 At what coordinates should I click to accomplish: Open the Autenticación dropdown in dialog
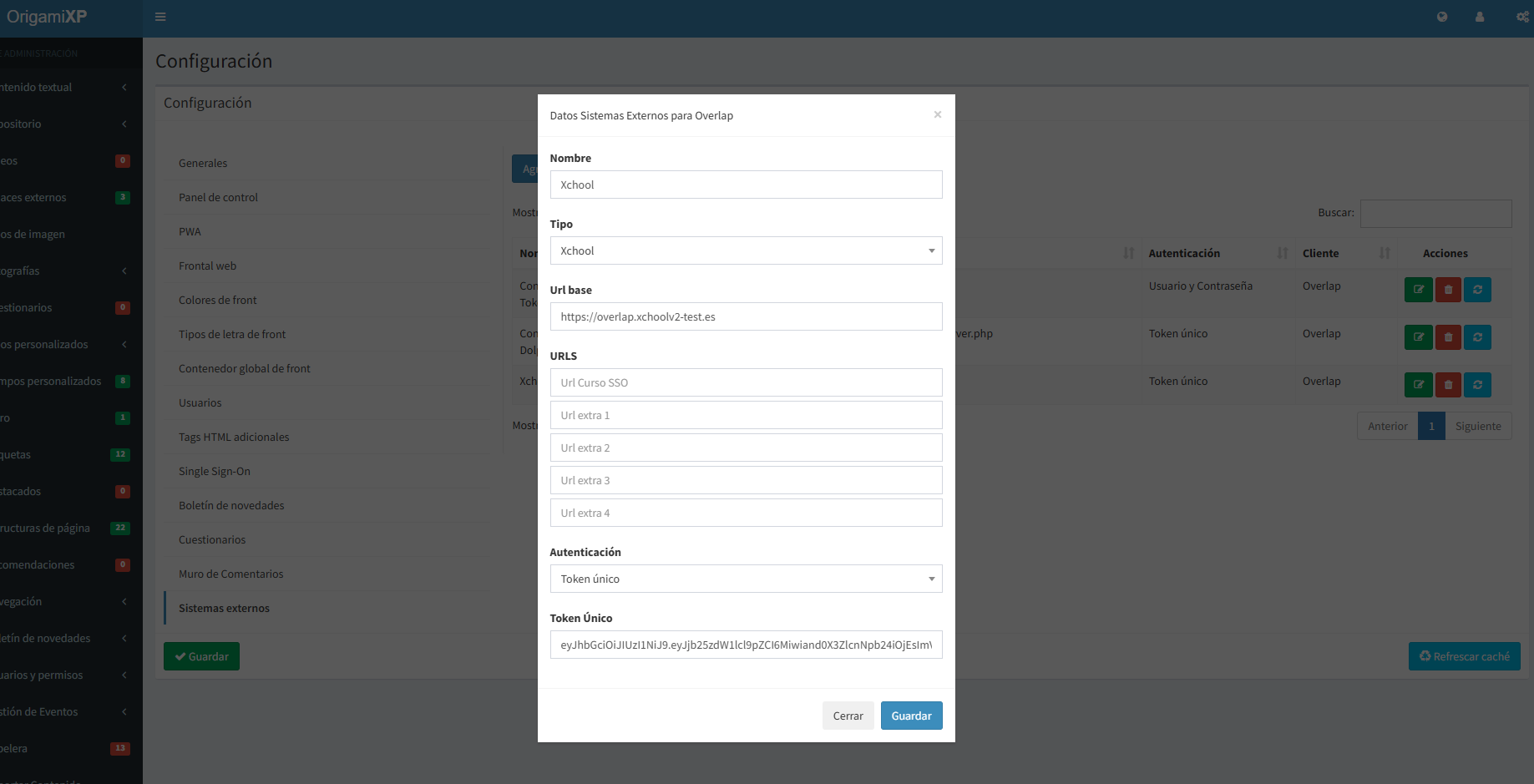click(x=746, y=579)
